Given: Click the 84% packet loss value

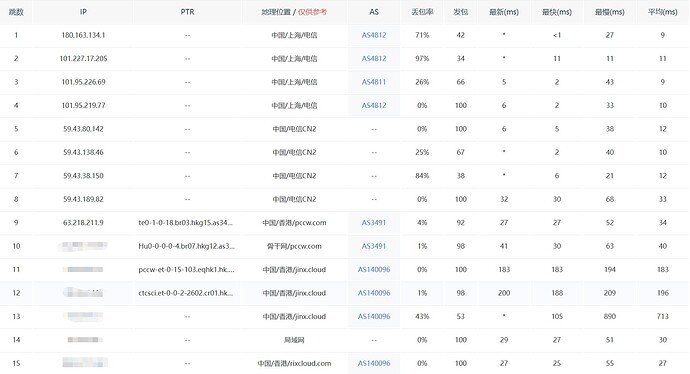Looking at the screenshot, I should click(422, 176).
